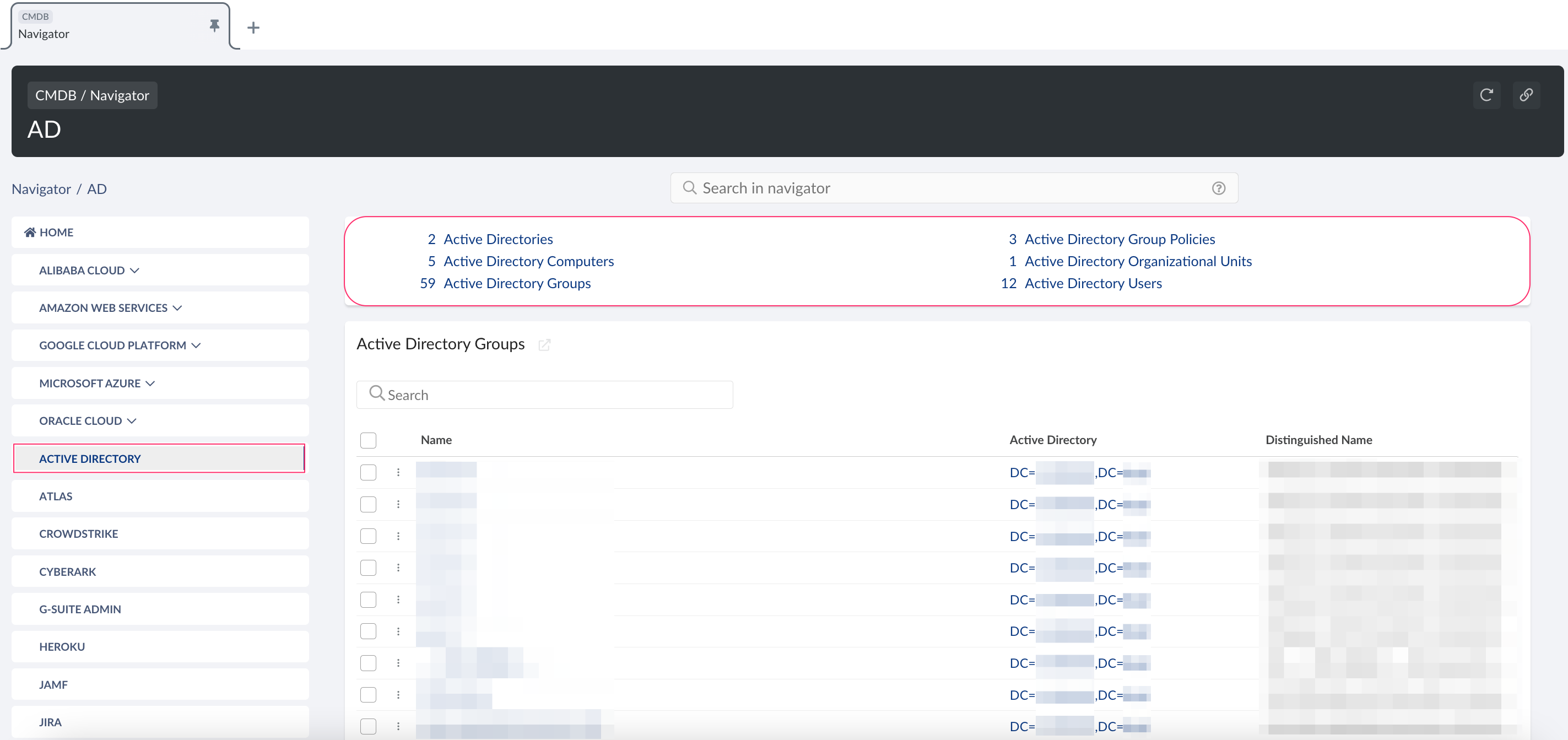Open the Active Directories link

click(x=498, y=239)
